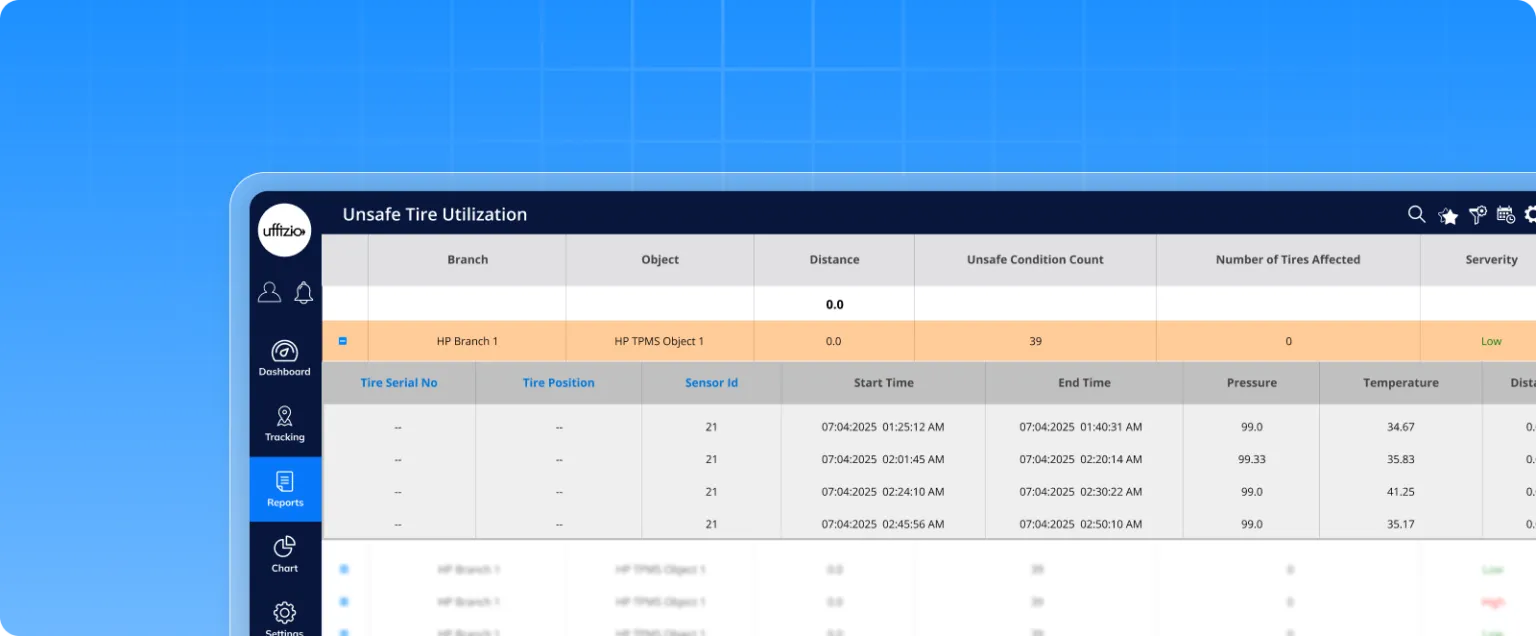Select the Reports sidebar item

point(285,489)
